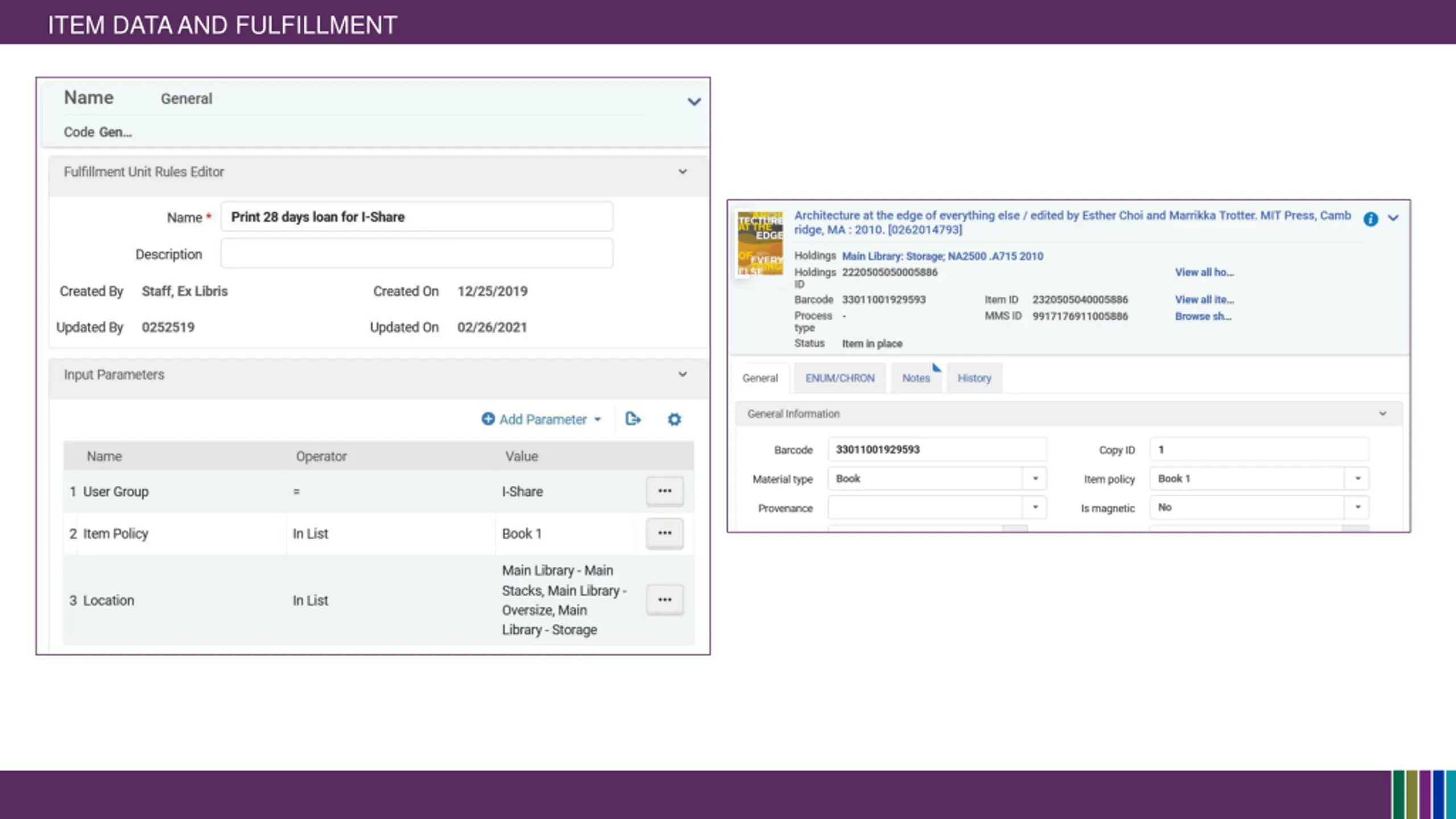The height and width of the screenshot is (819, 1456).
Task: Open the Is magnetic dropdown
Action: [x=1357, y=507]
